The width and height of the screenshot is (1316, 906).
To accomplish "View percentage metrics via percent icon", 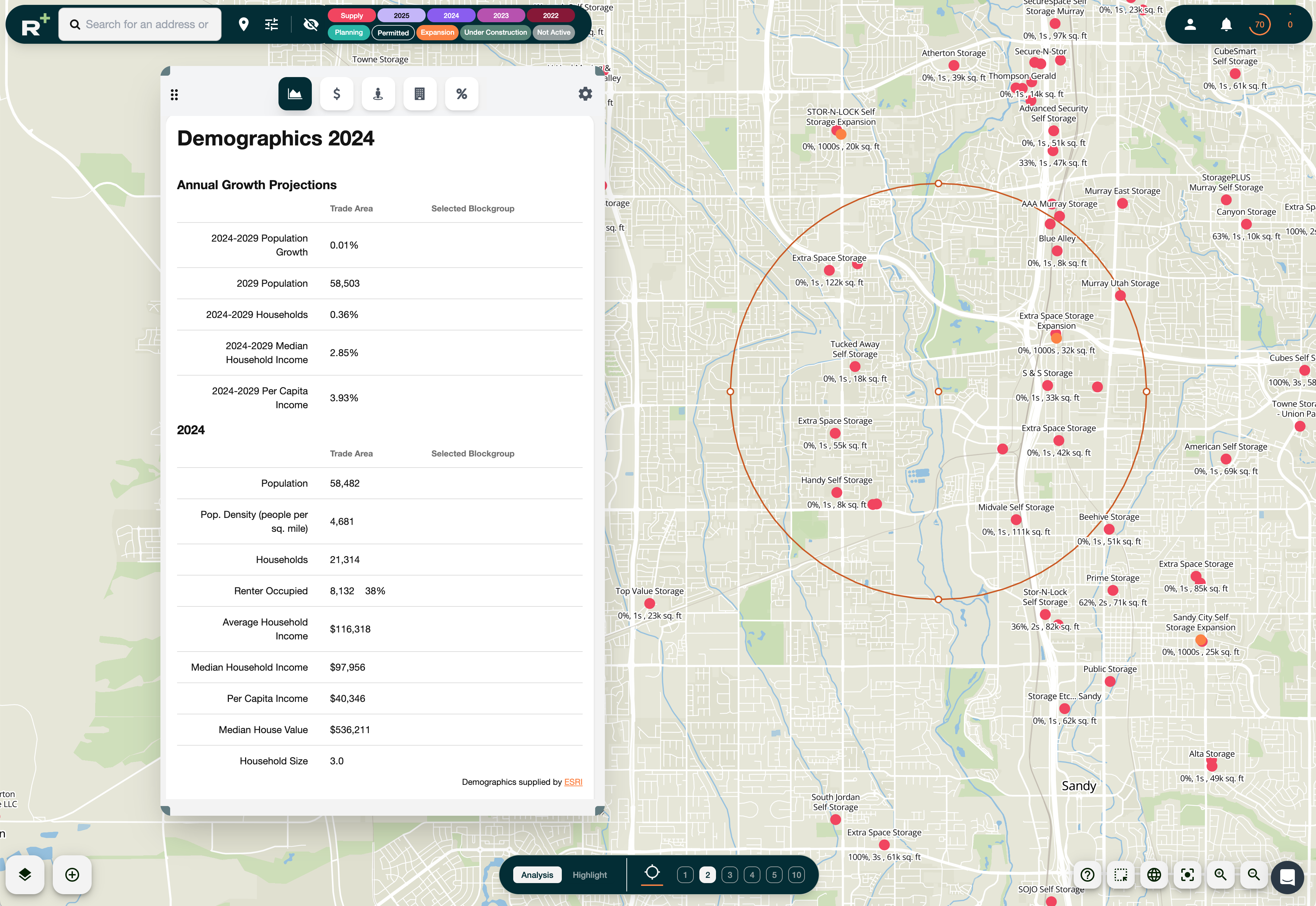I will click(x=461, y=94).
